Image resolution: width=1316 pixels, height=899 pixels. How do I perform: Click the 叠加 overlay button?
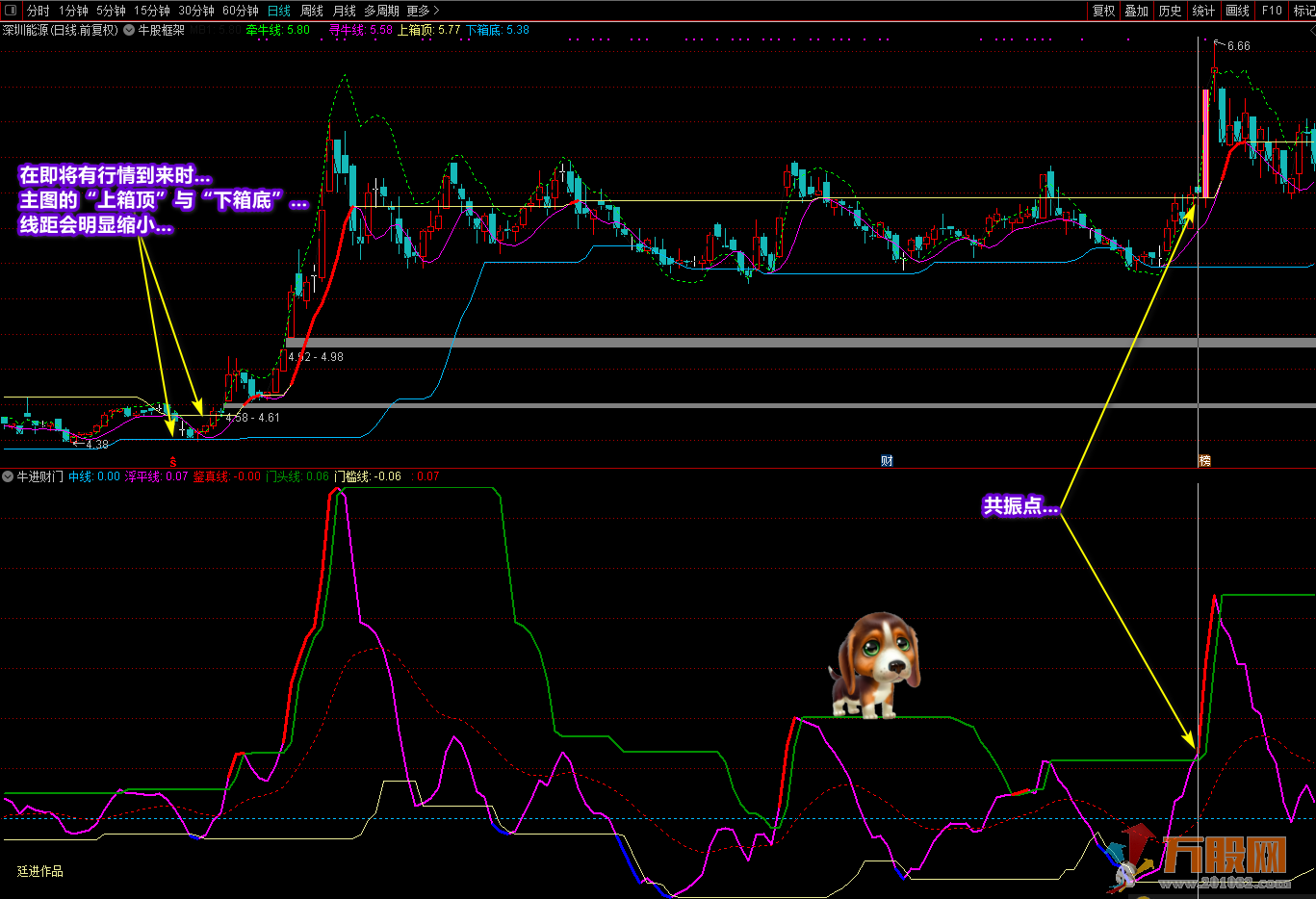click(x=1137, y=11)
